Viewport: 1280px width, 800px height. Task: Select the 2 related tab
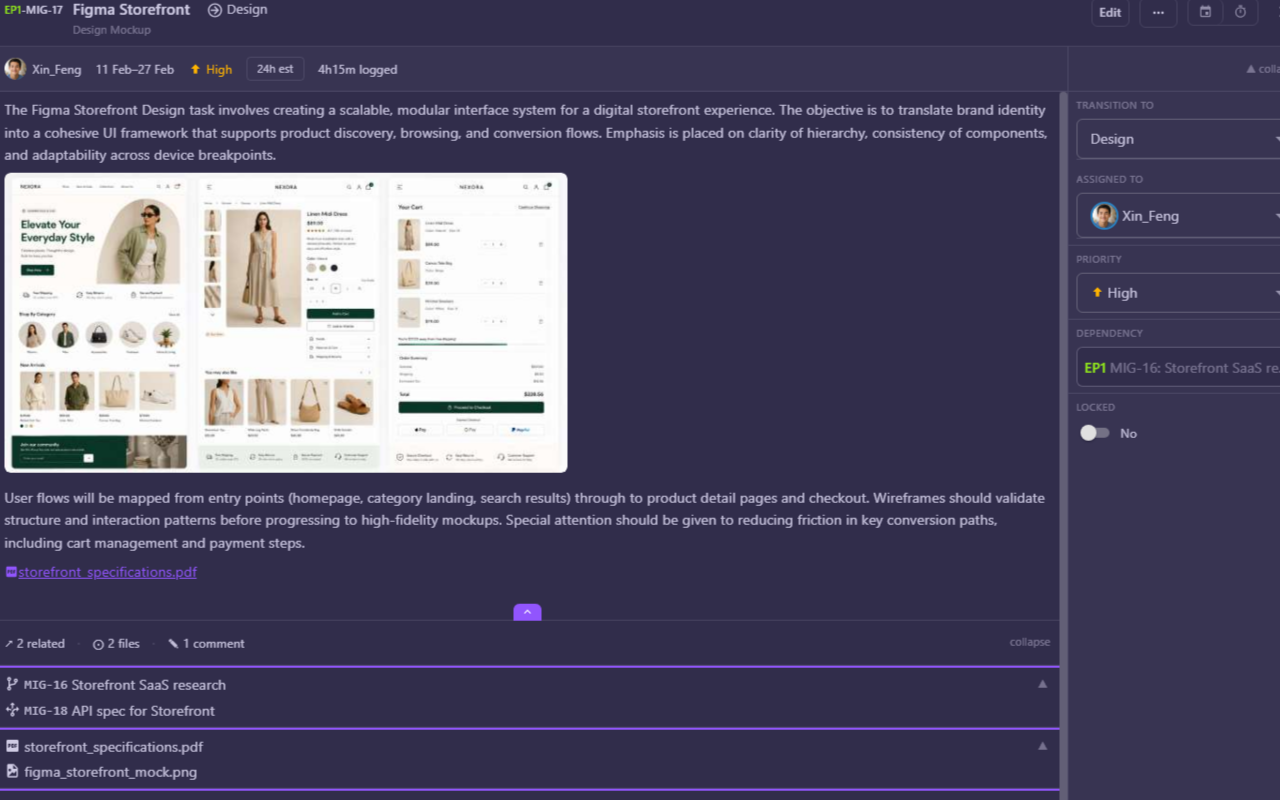[35, 643]
